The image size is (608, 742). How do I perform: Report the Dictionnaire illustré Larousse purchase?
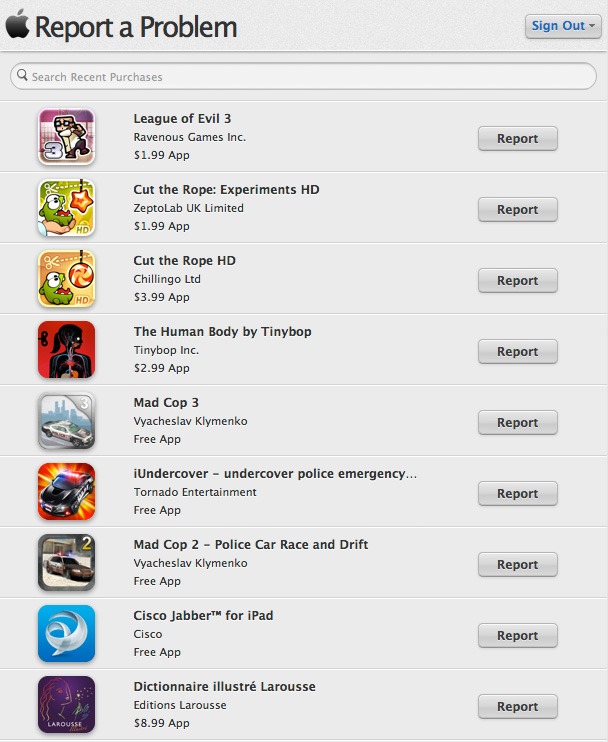point(518,707)
